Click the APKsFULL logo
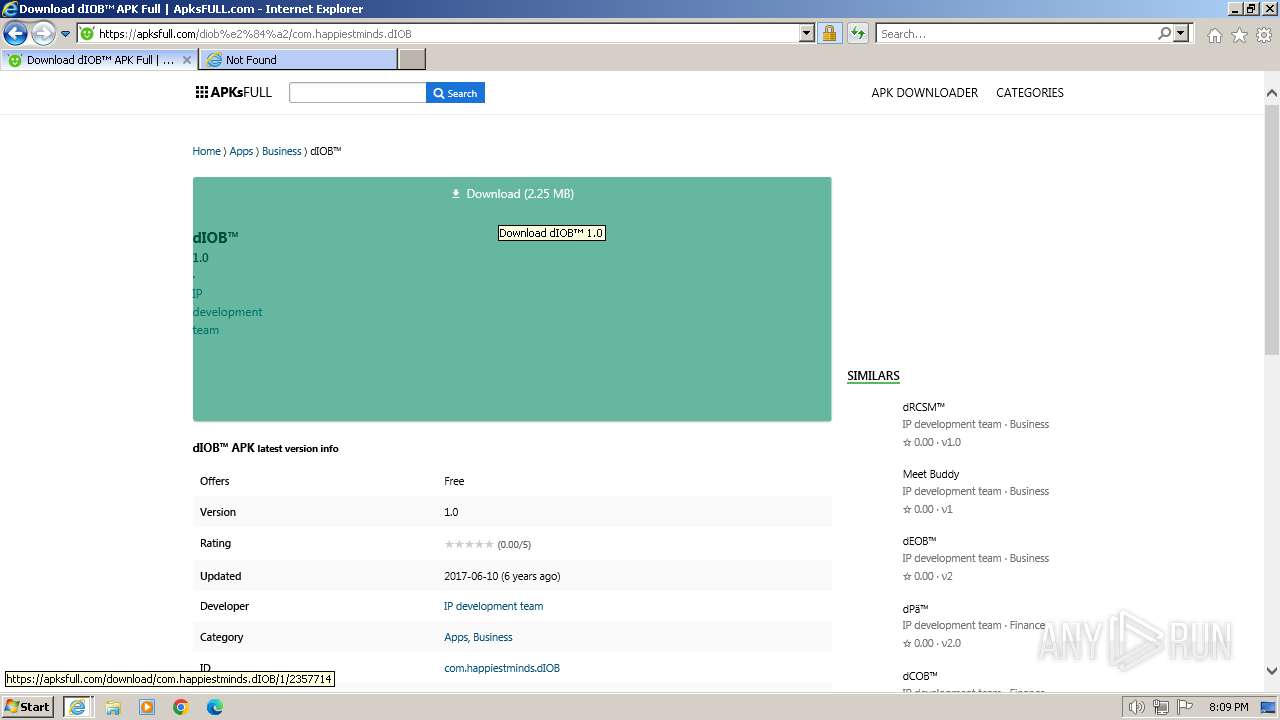 [234, 92]
